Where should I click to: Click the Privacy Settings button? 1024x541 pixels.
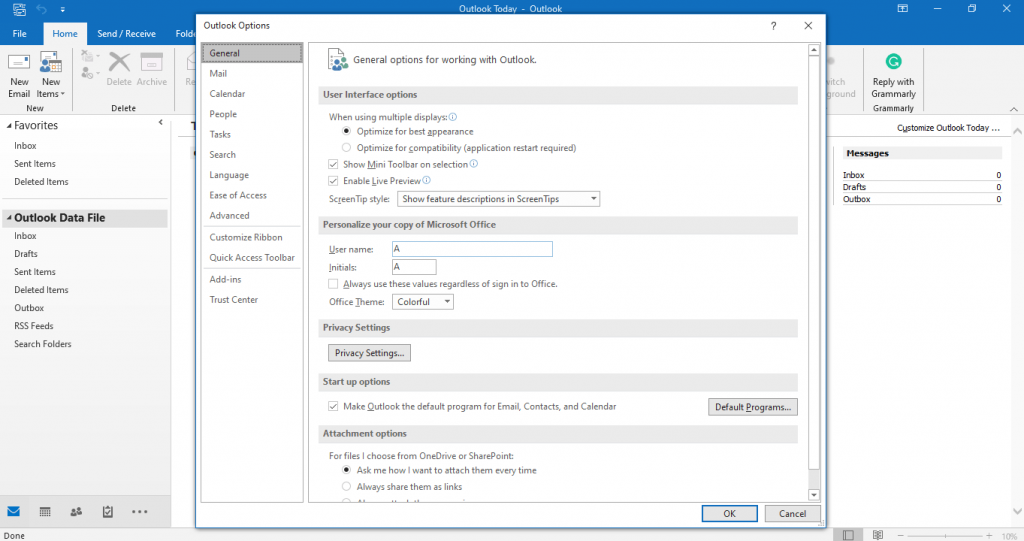[x=369, y=353]
